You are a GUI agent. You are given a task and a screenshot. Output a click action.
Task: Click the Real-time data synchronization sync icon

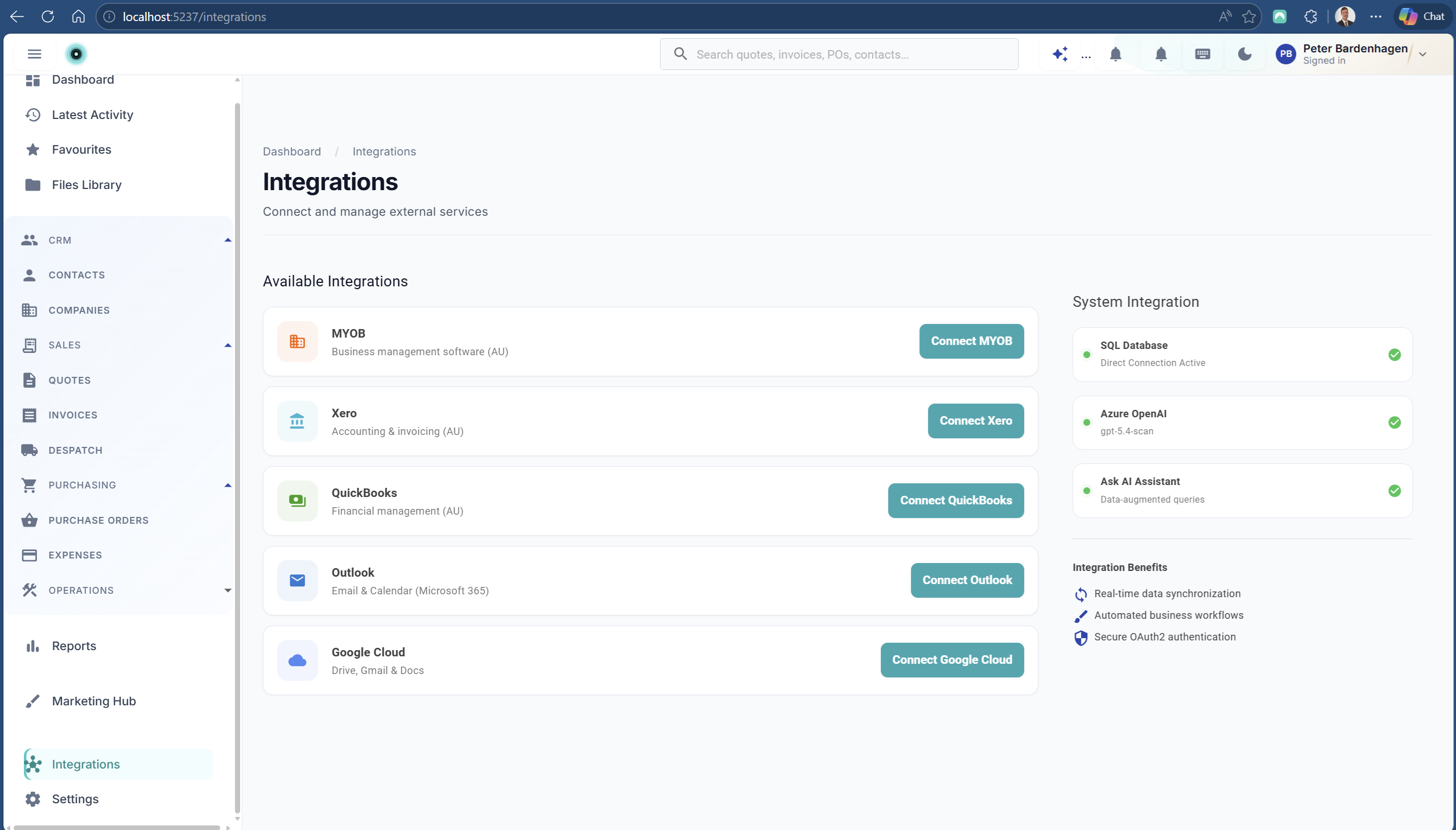pos(1080,594)
